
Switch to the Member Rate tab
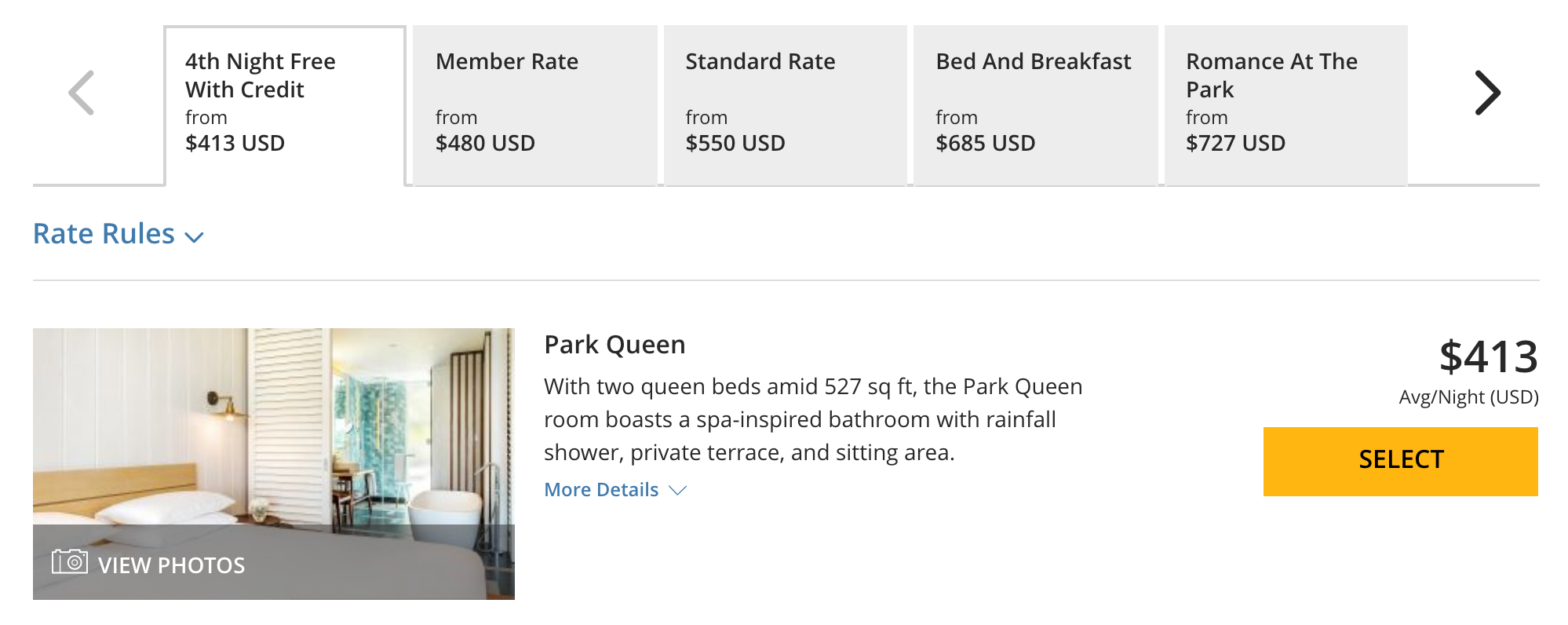pyautogui.click(x=534, y=104)
